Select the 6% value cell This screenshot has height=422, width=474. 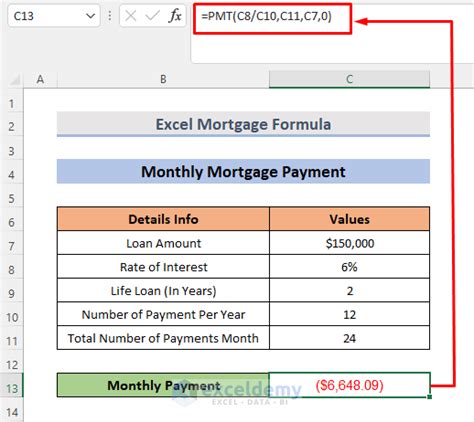[349, 267]
